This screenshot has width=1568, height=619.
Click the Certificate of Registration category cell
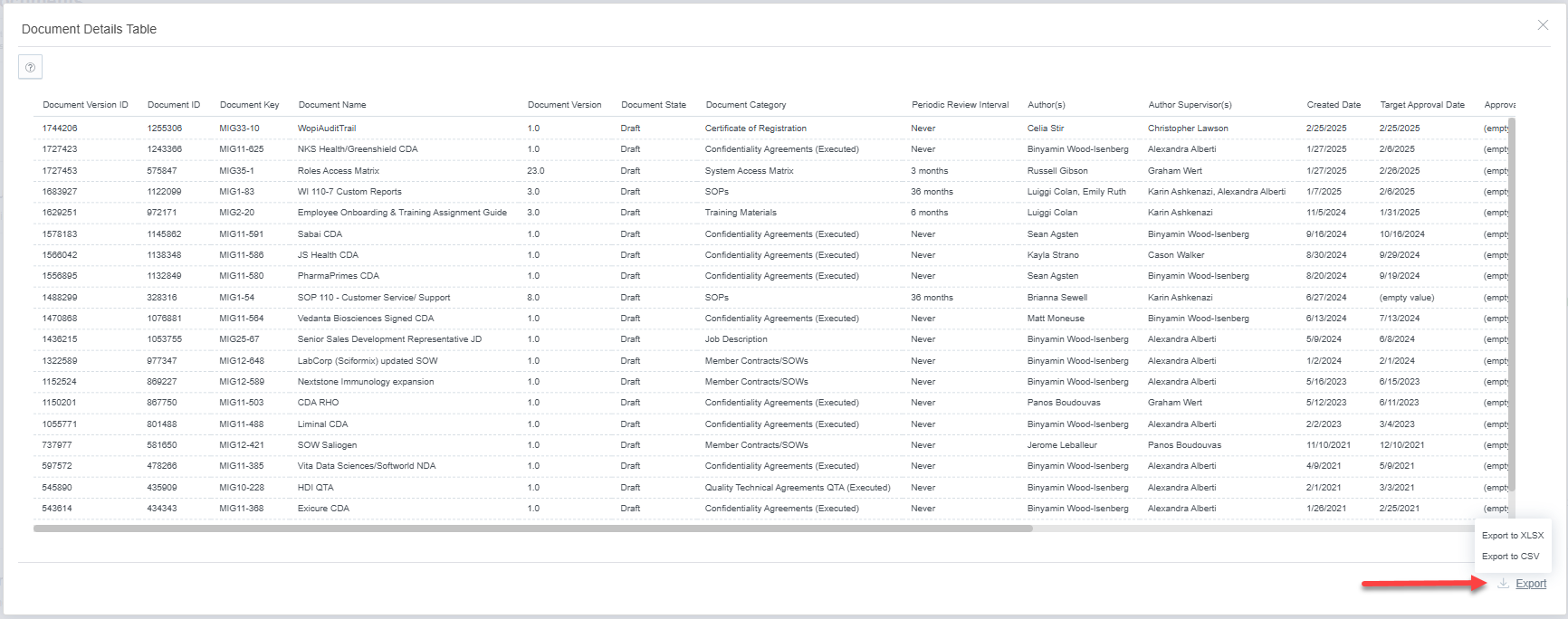(x=756, y=129)
